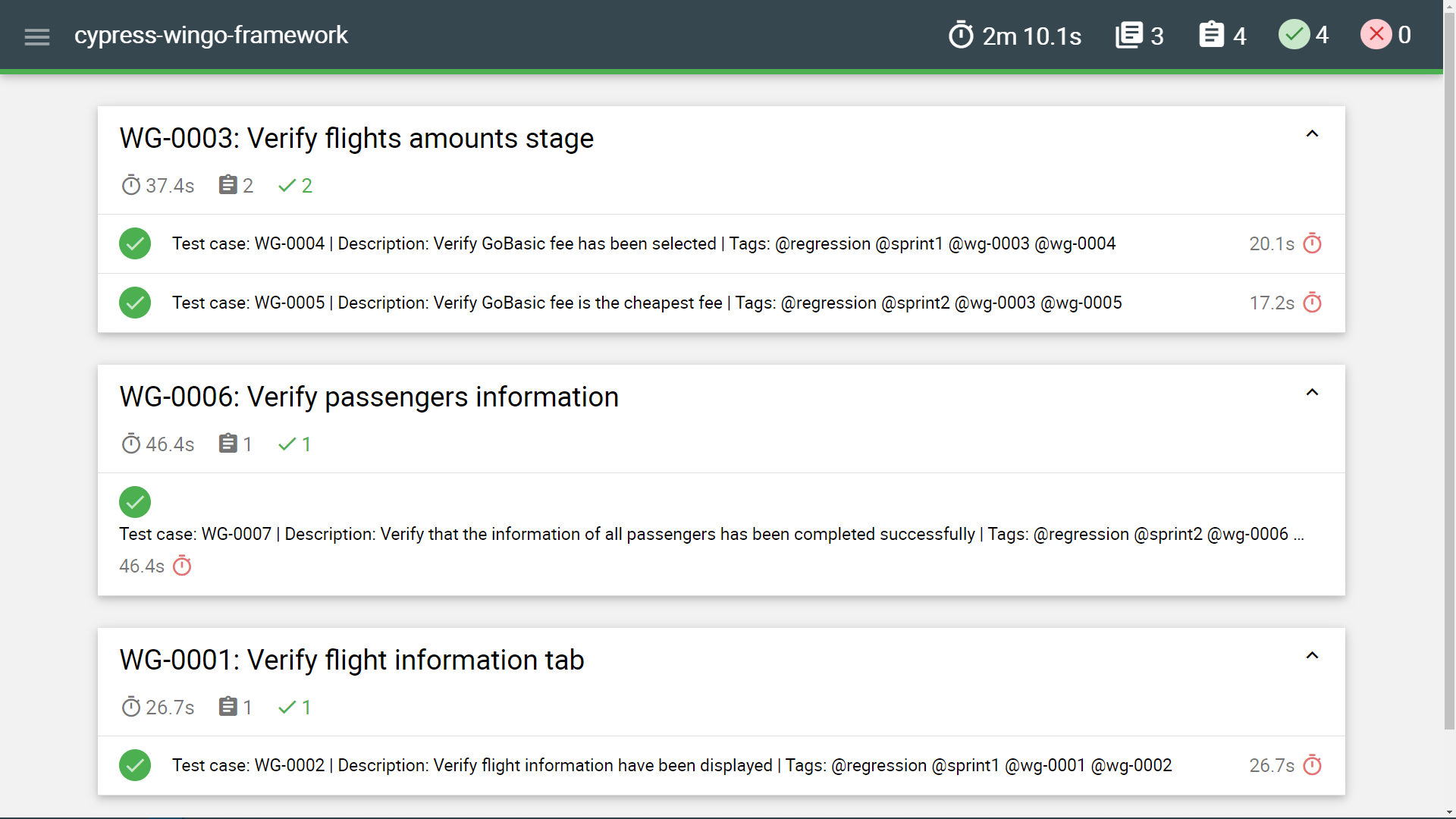The height and width of the screenshot is (819, 1456).
Task: Open the WG-0002 flight information test details
Action: point(672,765)
